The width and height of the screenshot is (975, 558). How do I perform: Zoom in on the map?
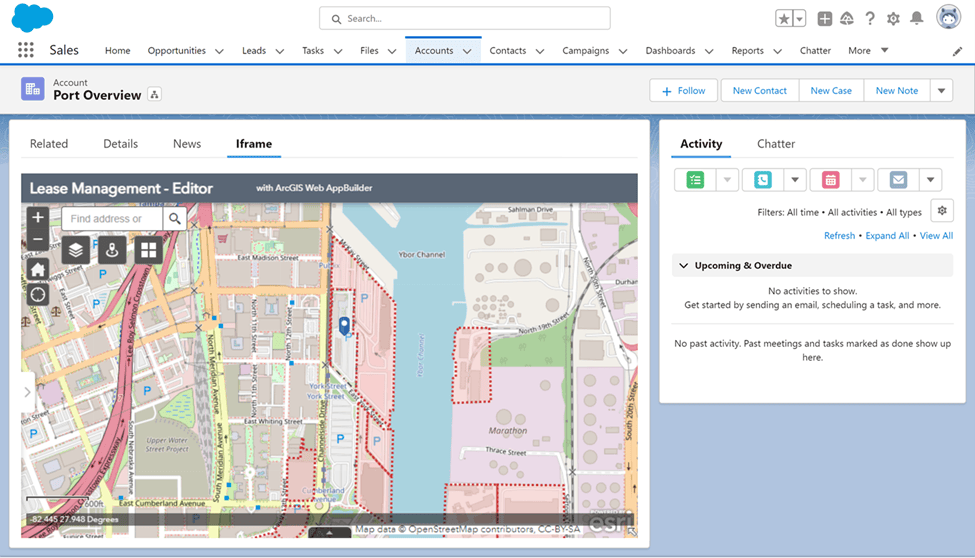pyautogui.click(x=38, y=217)
